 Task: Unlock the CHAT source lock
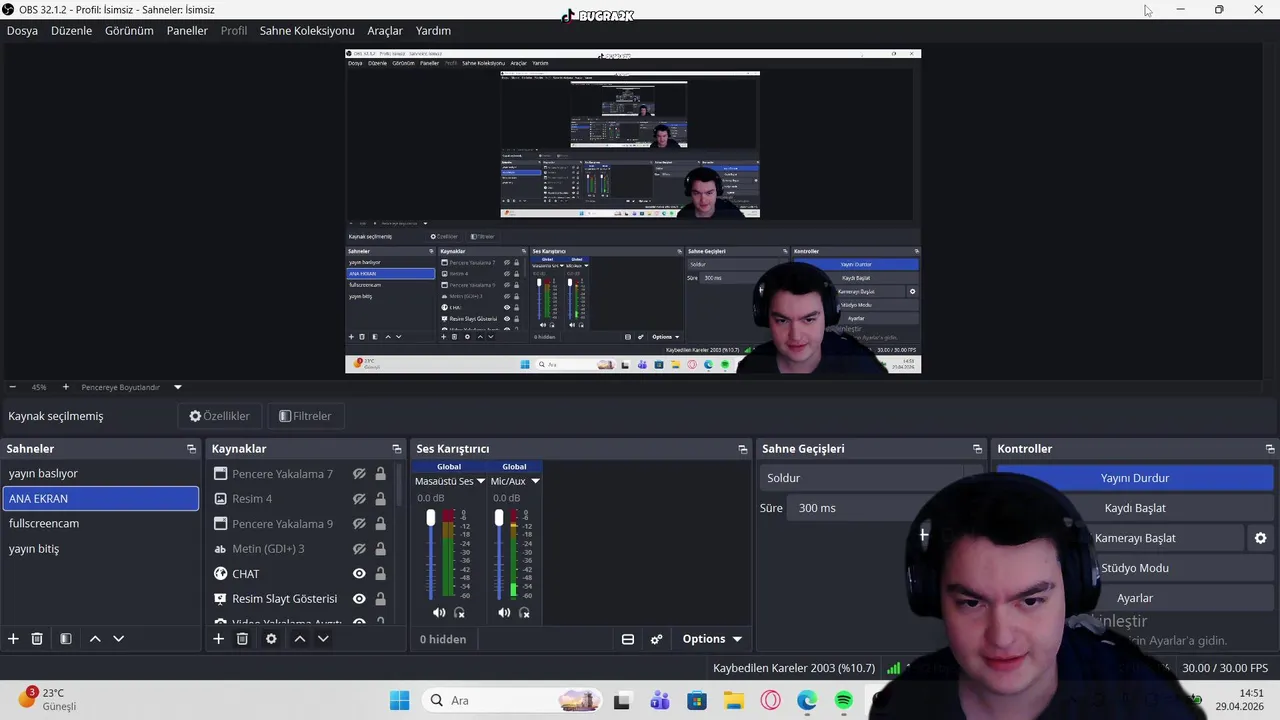380,574
